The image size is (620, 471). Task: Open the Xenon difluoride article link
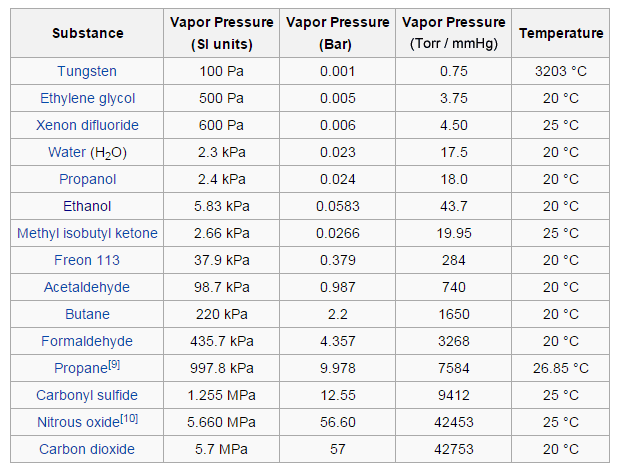(x=87, y=125)
